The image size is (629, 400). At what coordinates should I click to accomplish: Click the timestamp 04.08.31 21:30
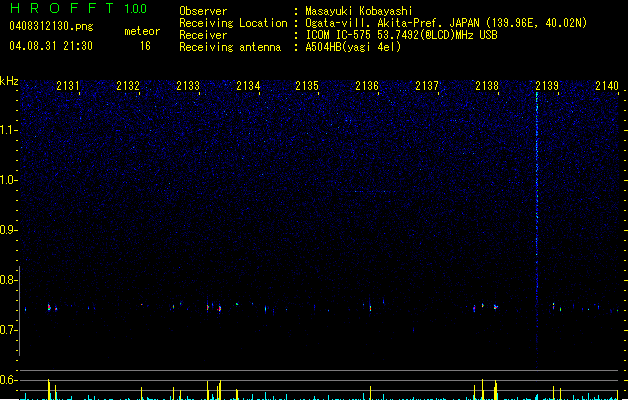[51, 46]
